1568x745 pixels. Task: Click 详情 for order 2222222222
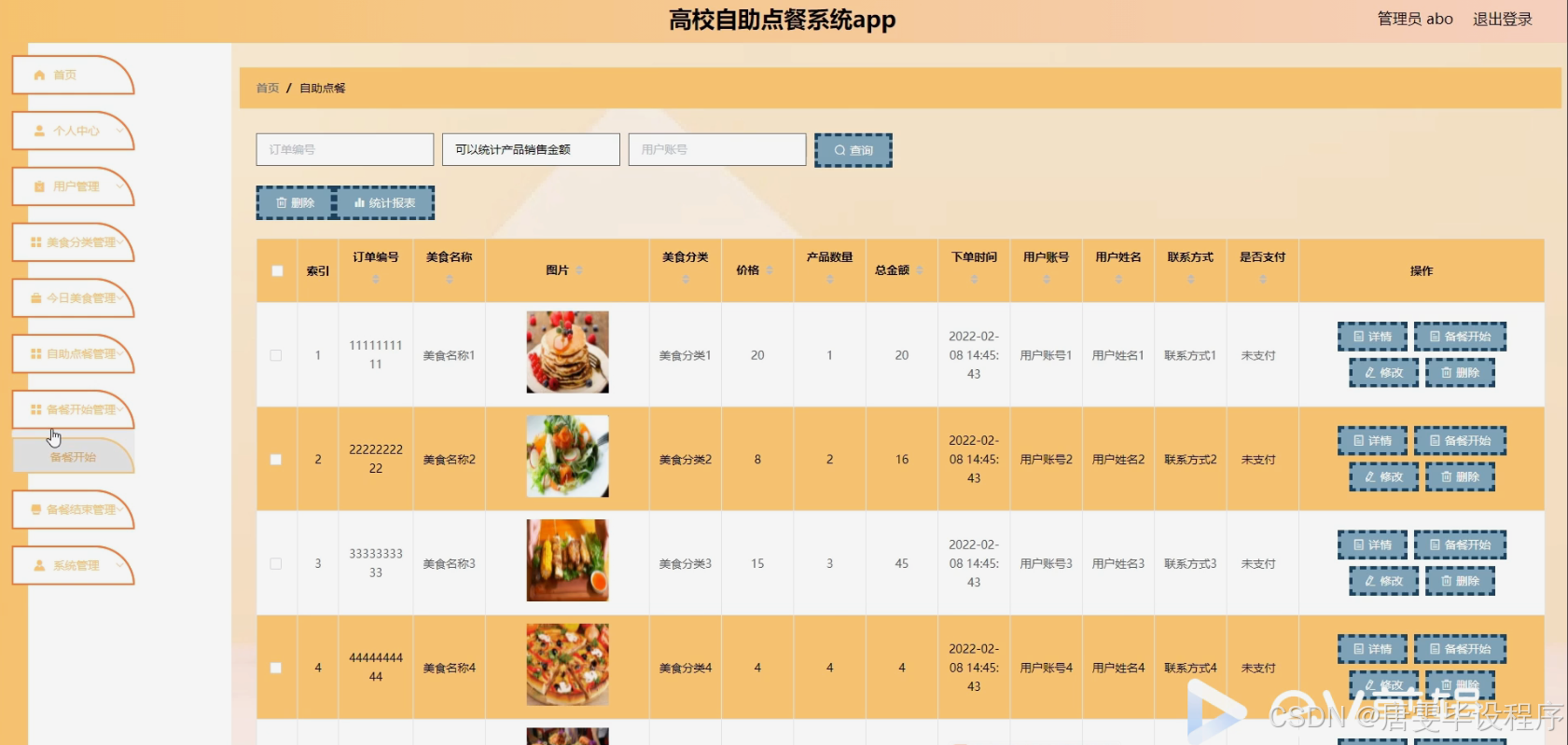pyautogui.click(x=1372, y=441)
